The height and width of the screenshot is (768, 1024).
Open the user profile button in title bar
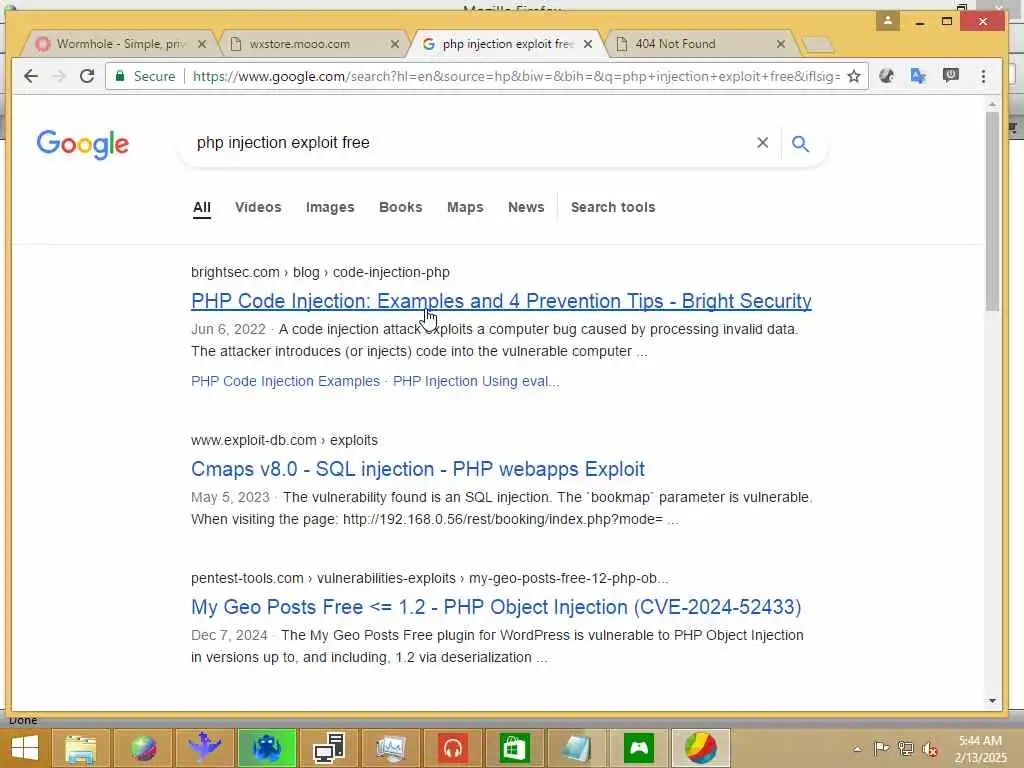point(888,21)
